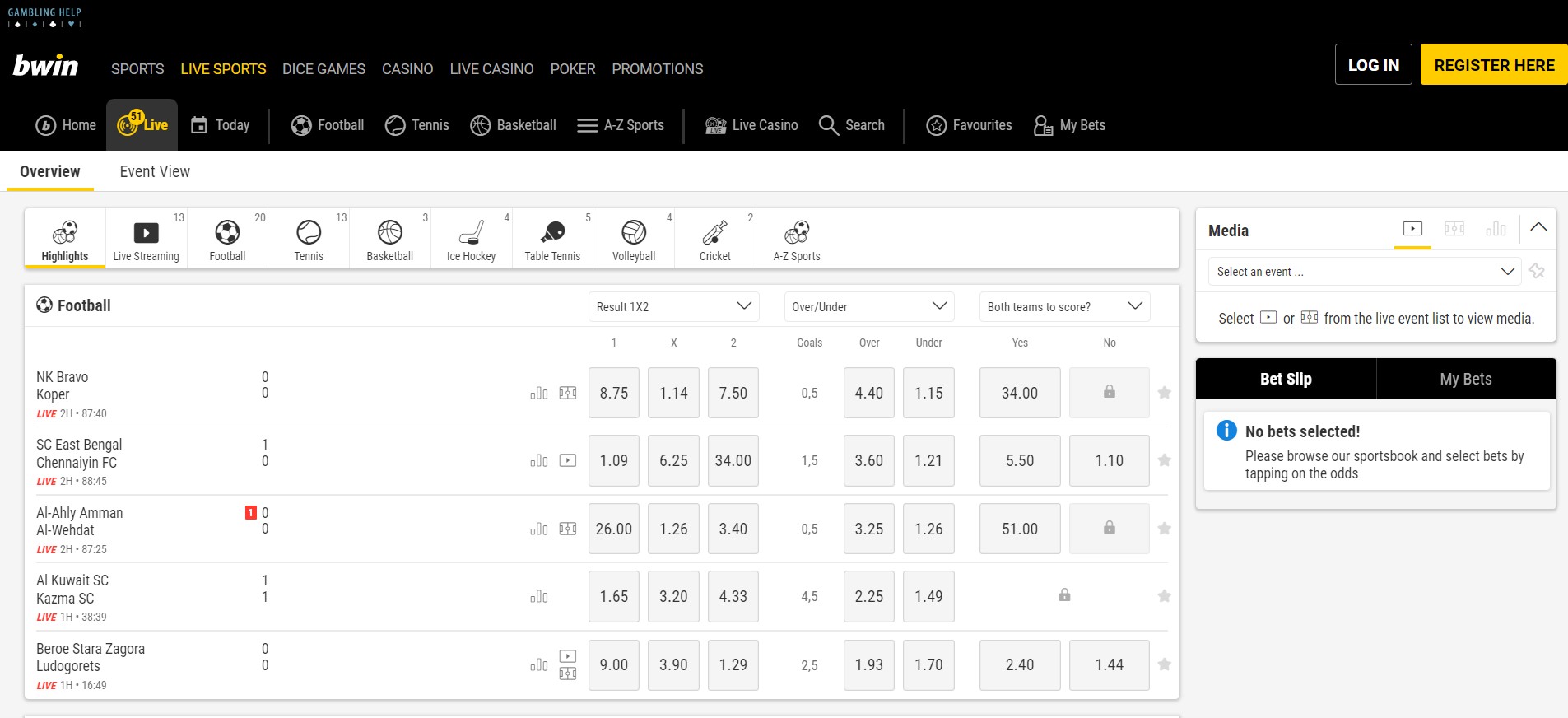
Task: Select Cricket sport filter
Action: pyautogui.click(x=715, y=240)
